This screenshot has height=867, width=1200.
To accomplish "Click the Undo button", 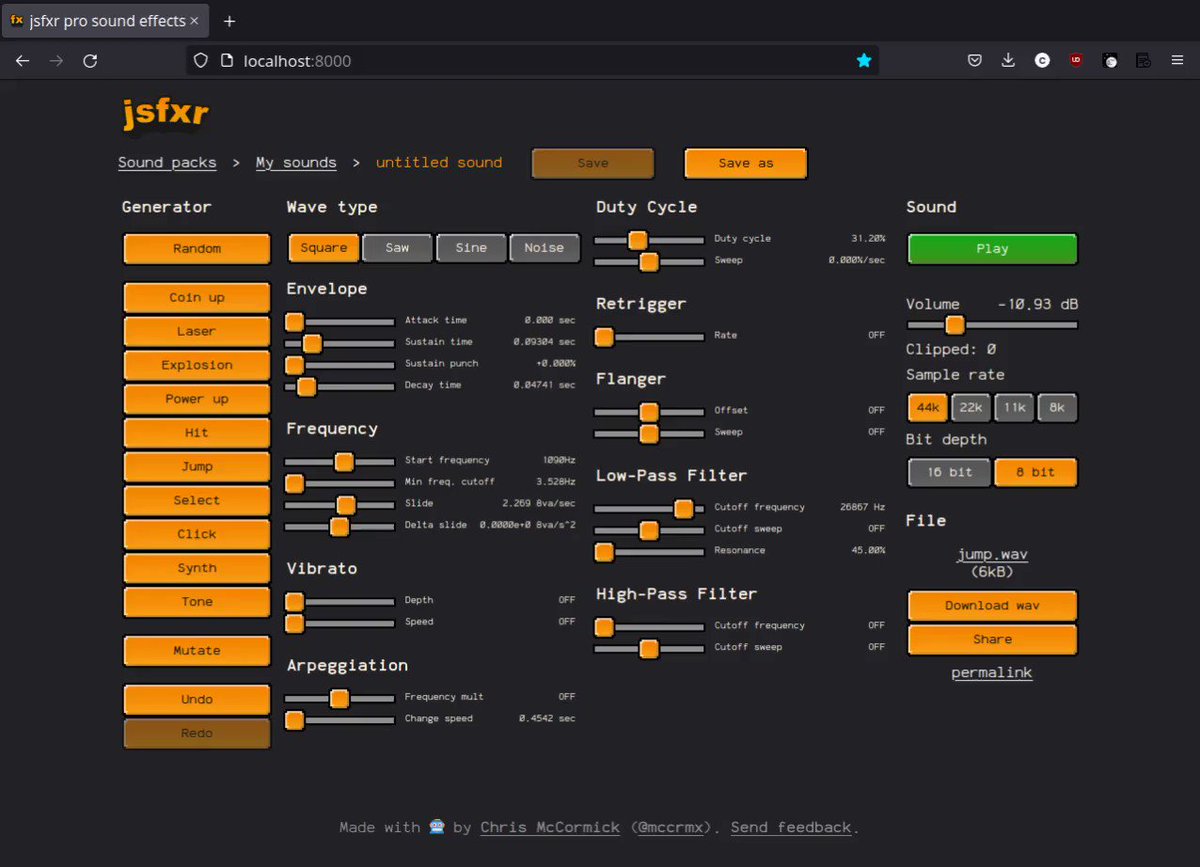I will coord(197,700).
